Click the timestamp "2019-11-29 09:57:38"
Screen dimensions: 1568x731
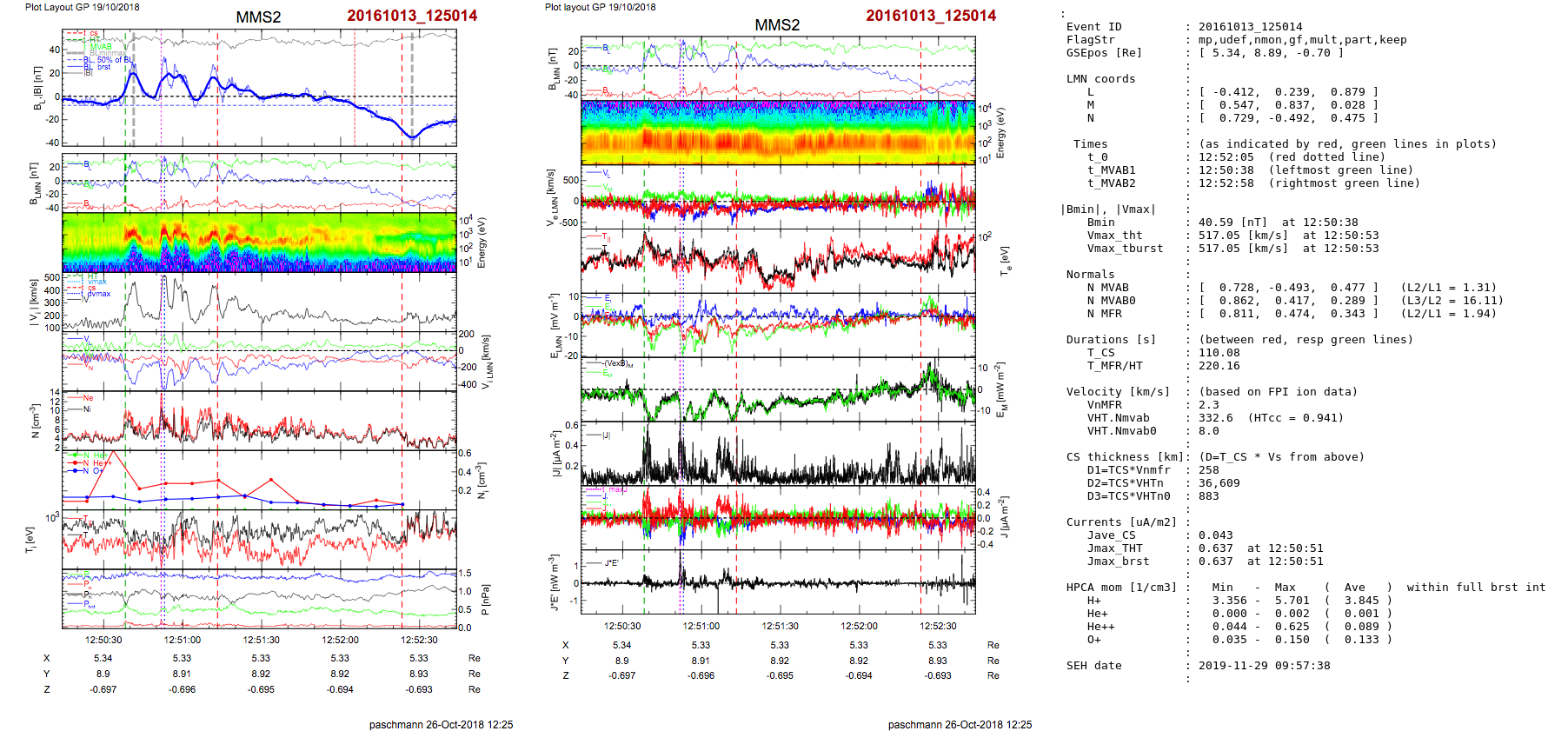point(1264,666)
